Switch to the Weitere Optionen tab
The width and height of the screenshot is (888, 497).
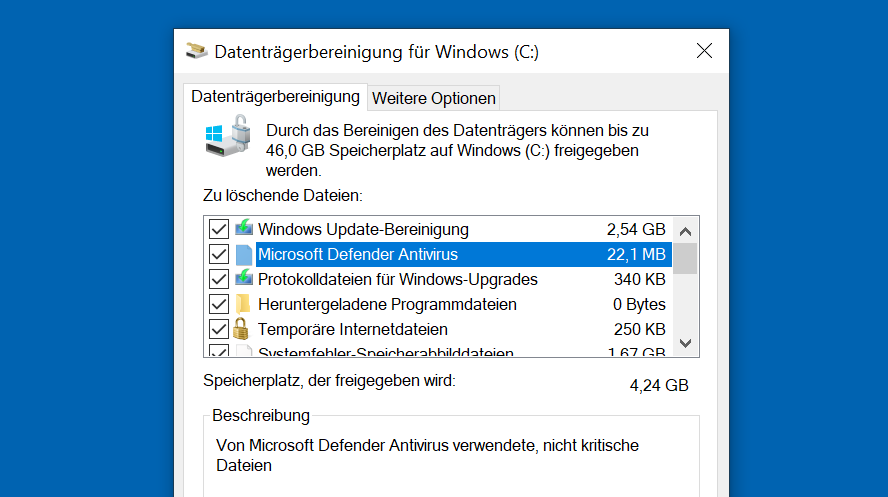click(434, 98)
